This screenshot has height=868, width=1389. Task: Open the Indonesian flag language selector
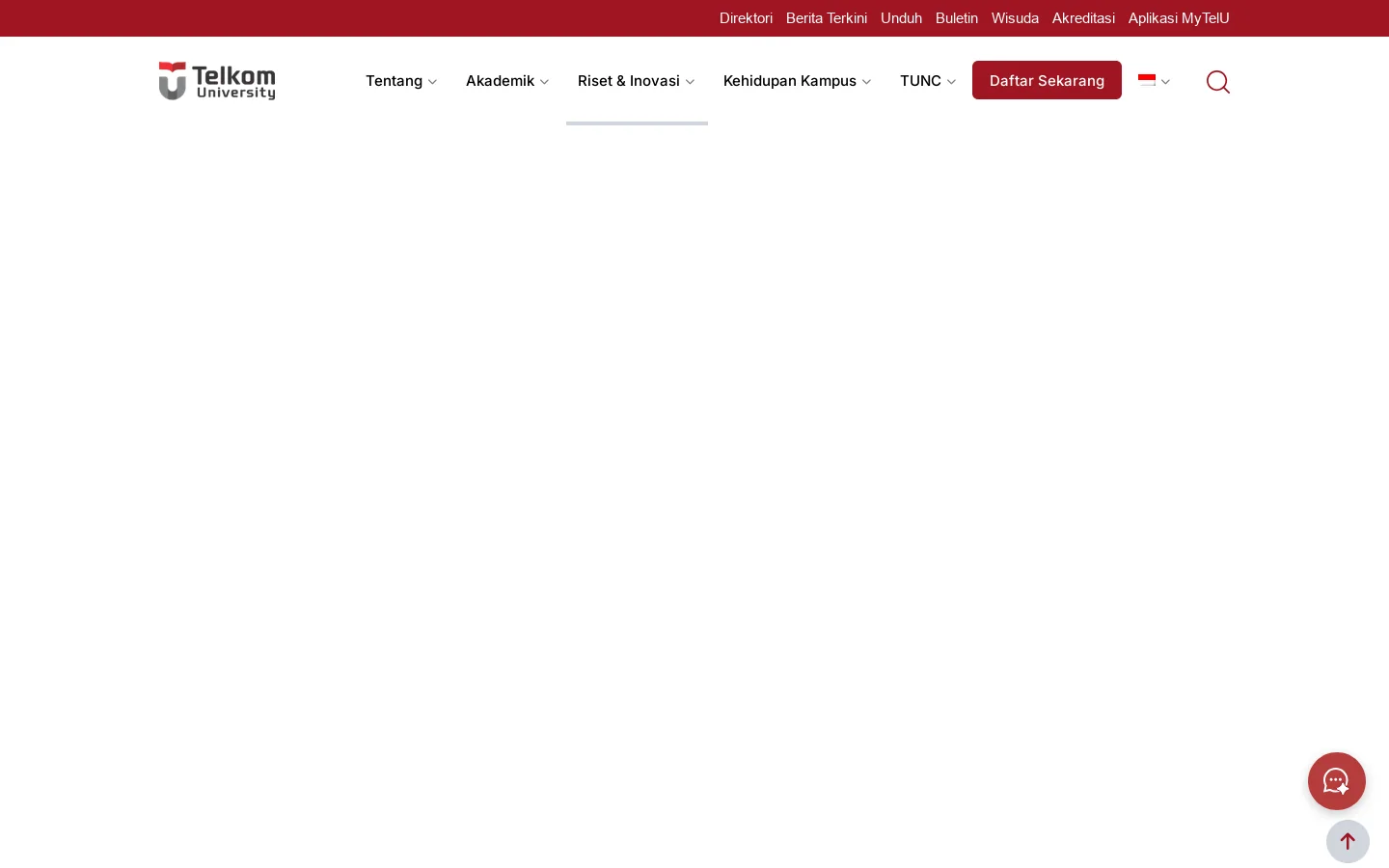pyautogui.click(x=1154, y=81)
